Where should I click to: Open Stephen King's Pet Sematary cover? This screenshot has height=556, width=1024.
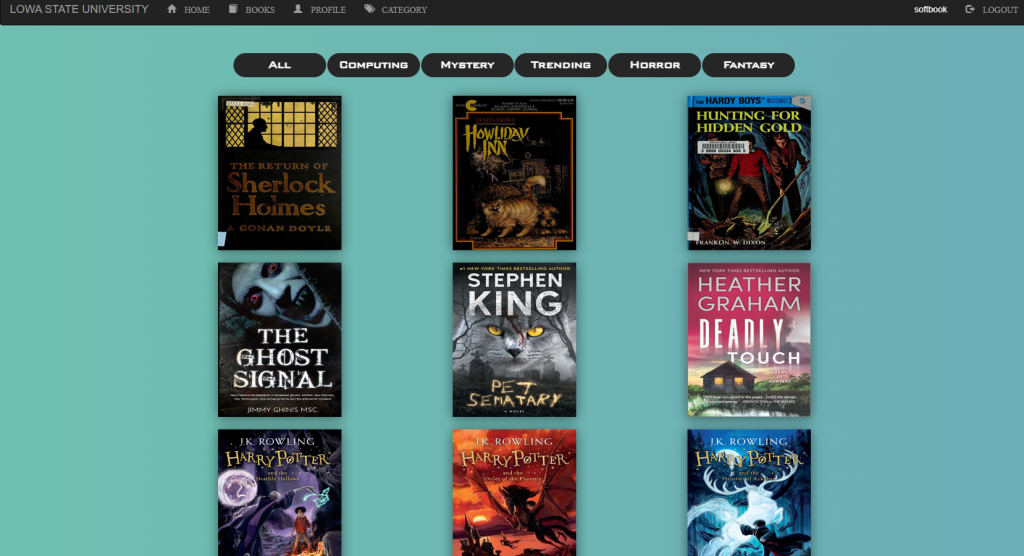(x=514, y=340)
